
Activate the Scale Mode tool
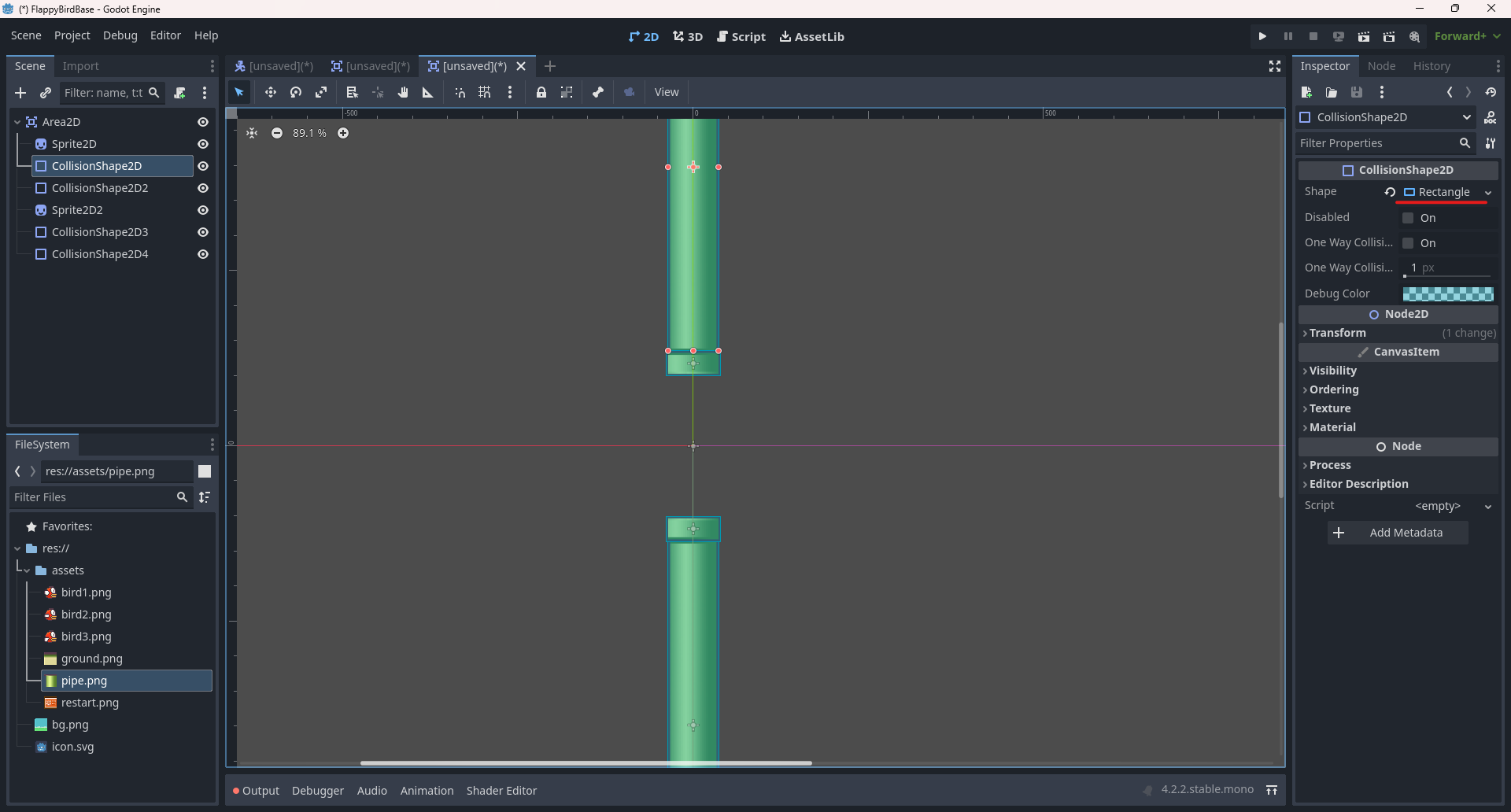pyautogui.click(x=321, y=93)
